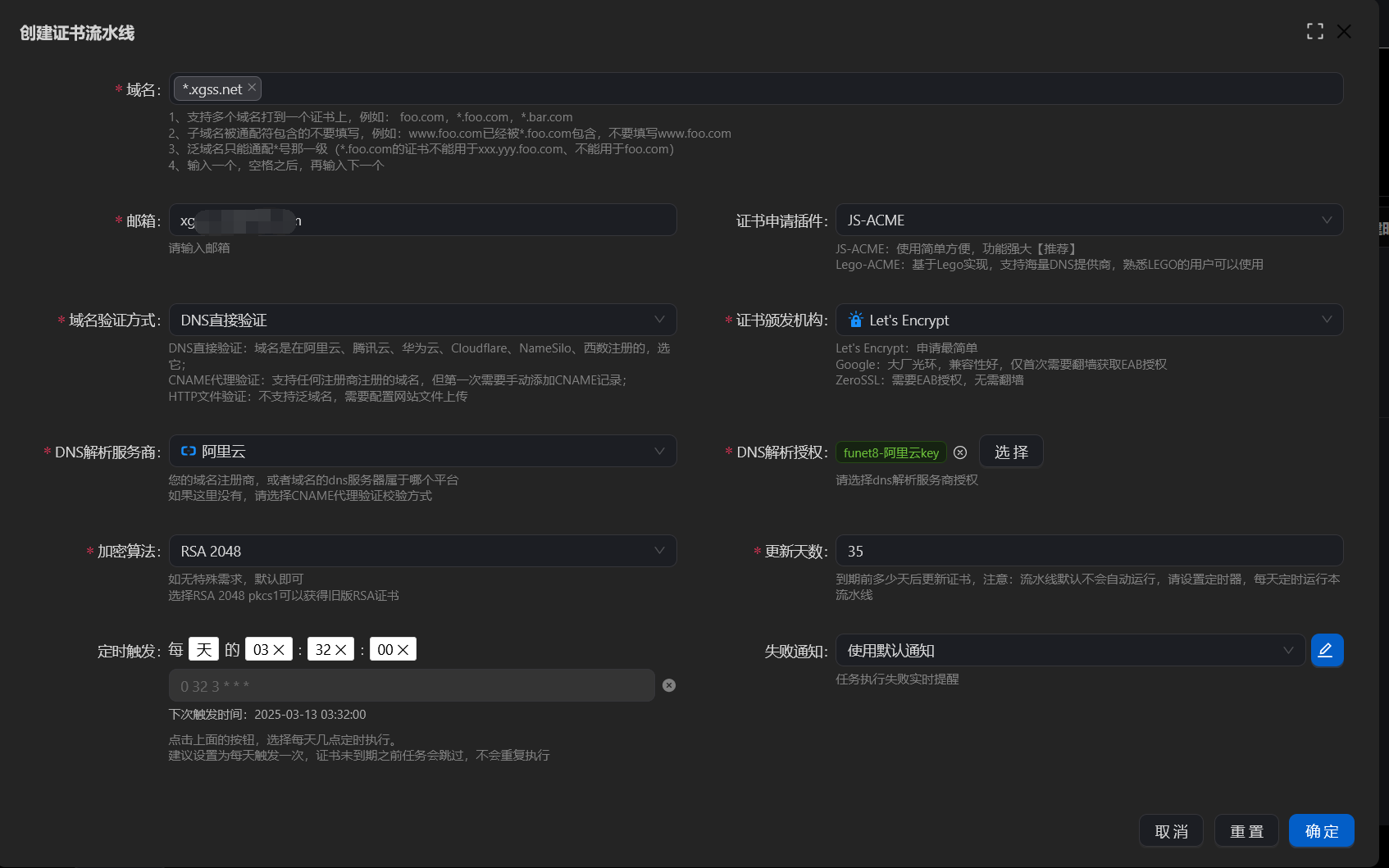Click the 取消 button
The width and height of the screenshot is (1389, 868).
pos(1171,831)
